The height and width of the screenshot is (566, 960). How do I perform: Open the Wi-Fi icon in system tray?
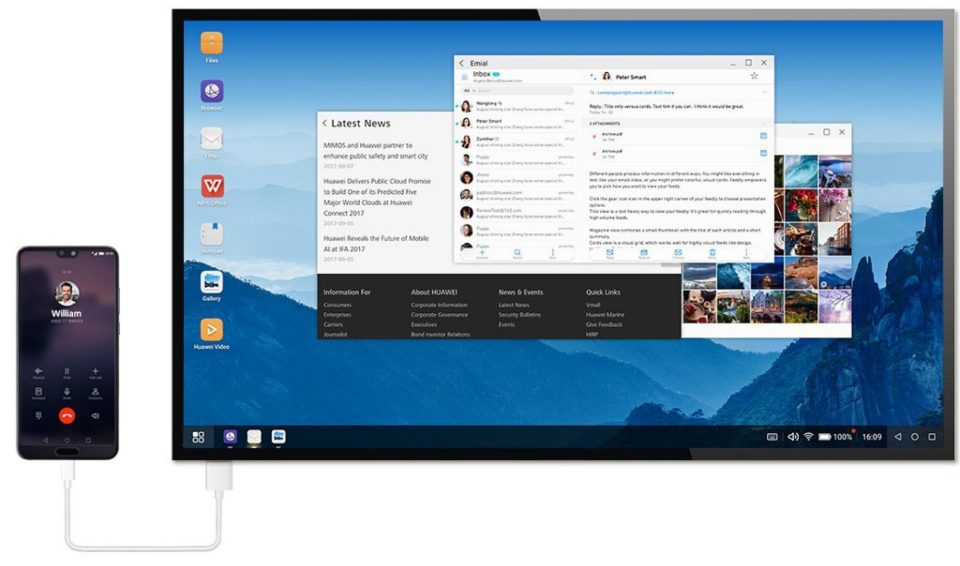(x=807, y=437)
